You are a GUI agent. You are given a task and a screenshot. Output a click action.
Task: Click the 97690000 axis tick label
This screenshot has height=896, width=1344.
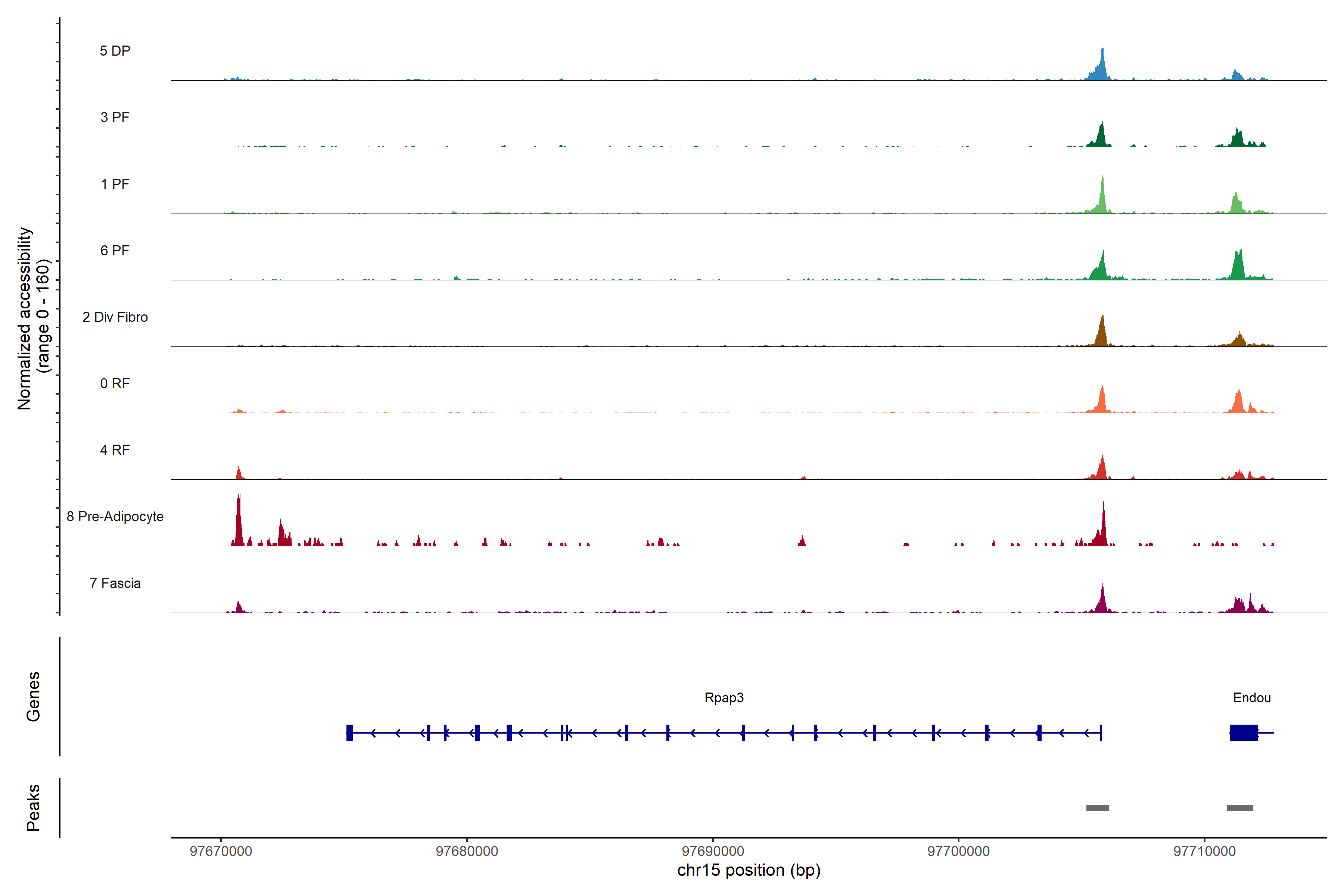713,851
